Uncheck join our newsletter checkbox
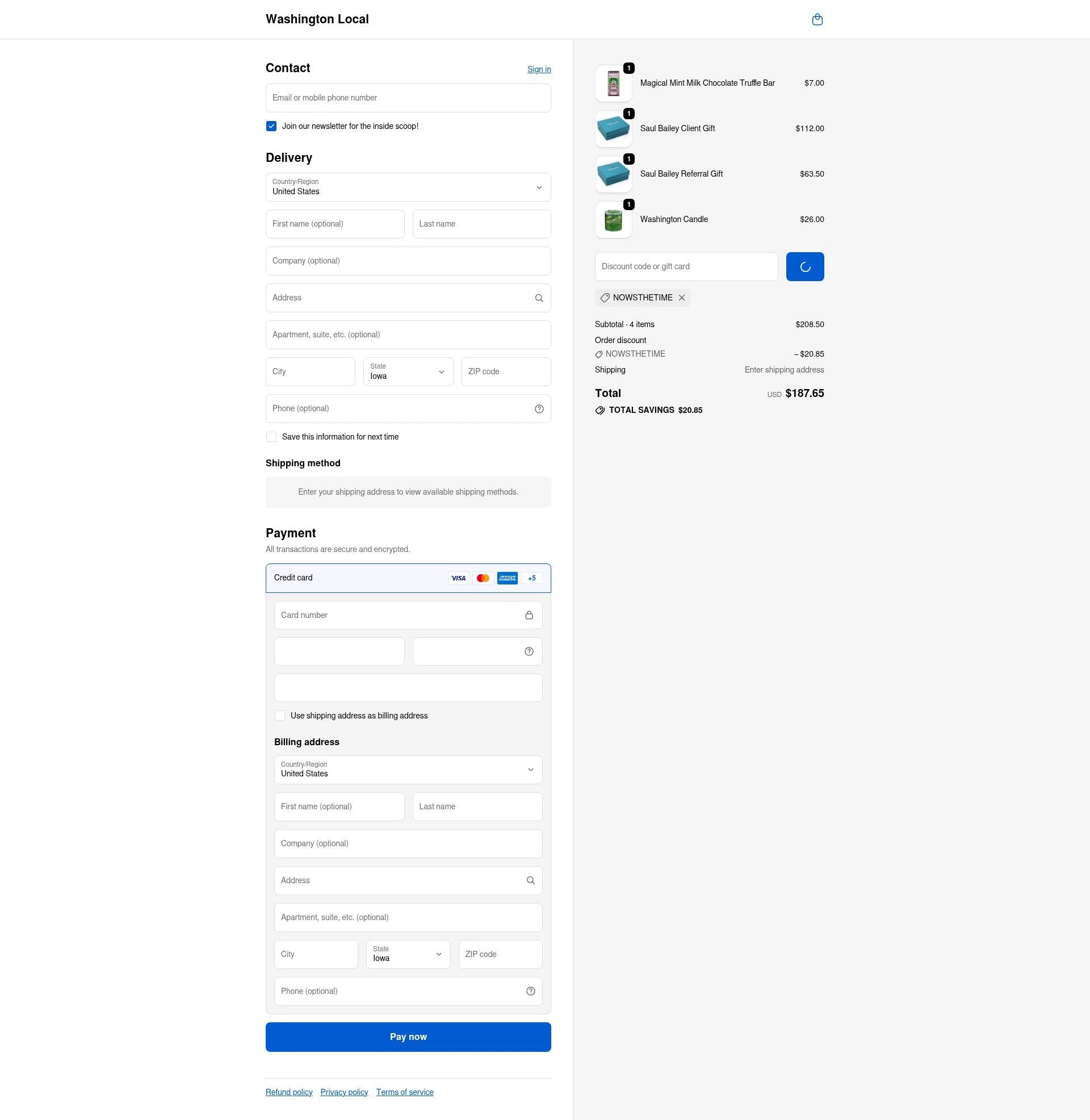This screenshot has height=1120, width=1090. (271, 126)
